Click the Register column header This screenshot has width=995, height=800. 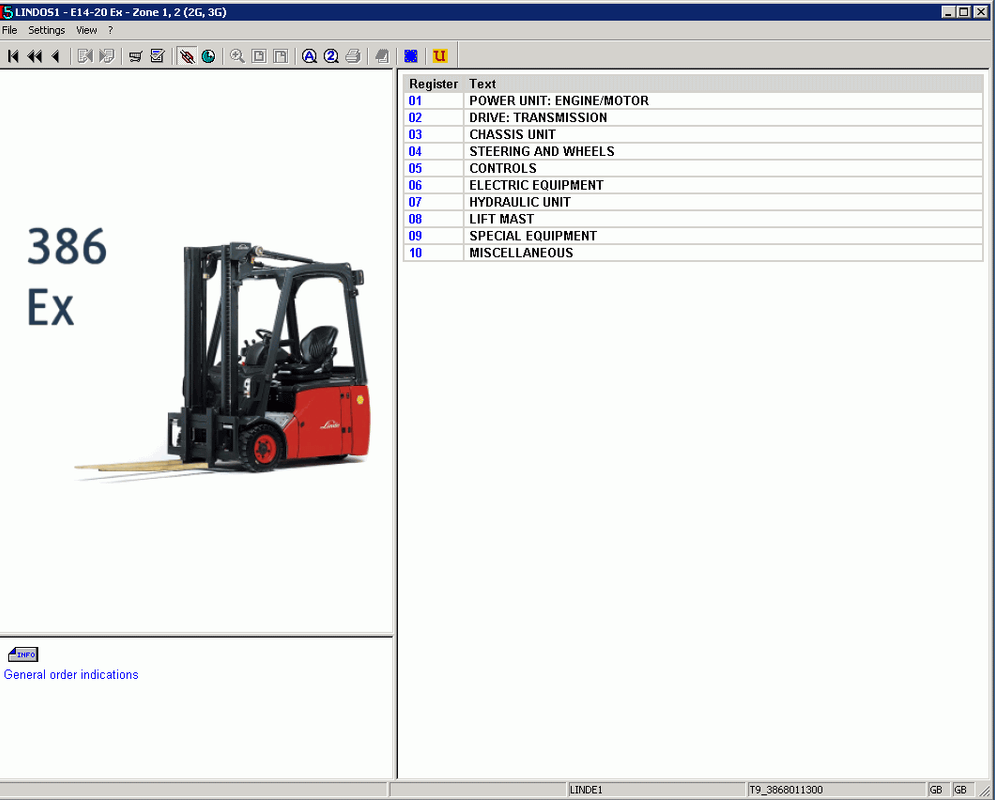click(433, 84)
